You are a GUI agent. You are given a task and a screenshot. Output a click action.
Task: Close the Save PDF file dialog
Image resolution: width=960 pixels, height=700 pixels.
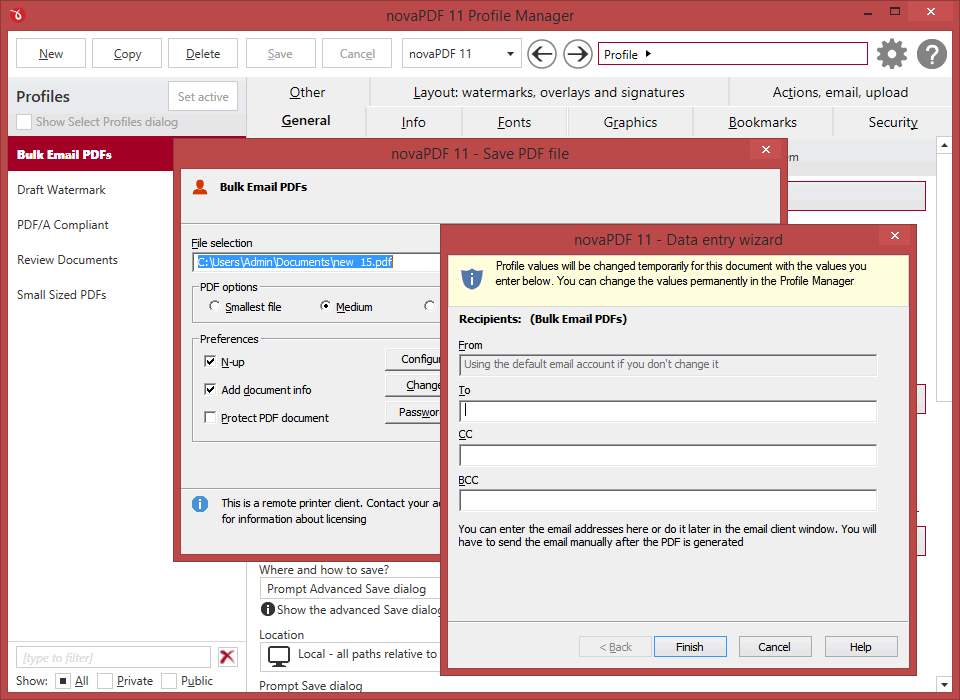click(x=765, y=149)
